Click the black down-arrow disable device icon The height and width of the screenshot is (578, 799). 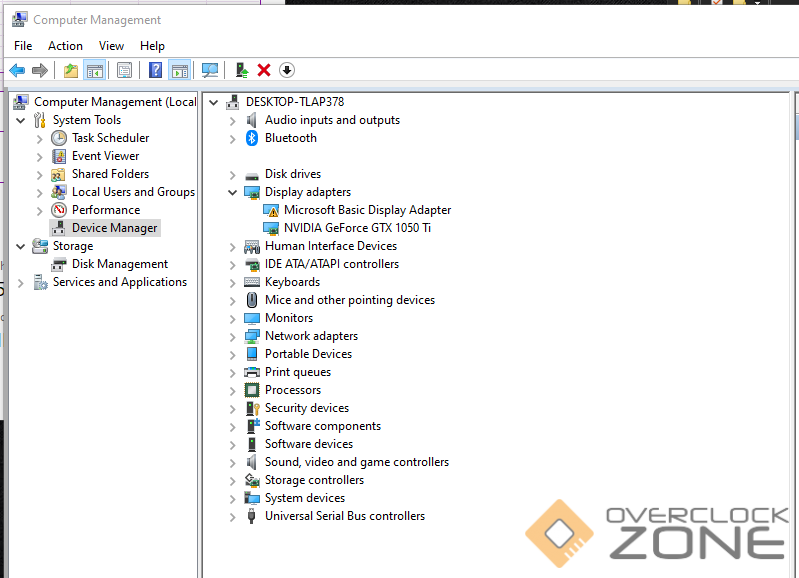[287, 70]
